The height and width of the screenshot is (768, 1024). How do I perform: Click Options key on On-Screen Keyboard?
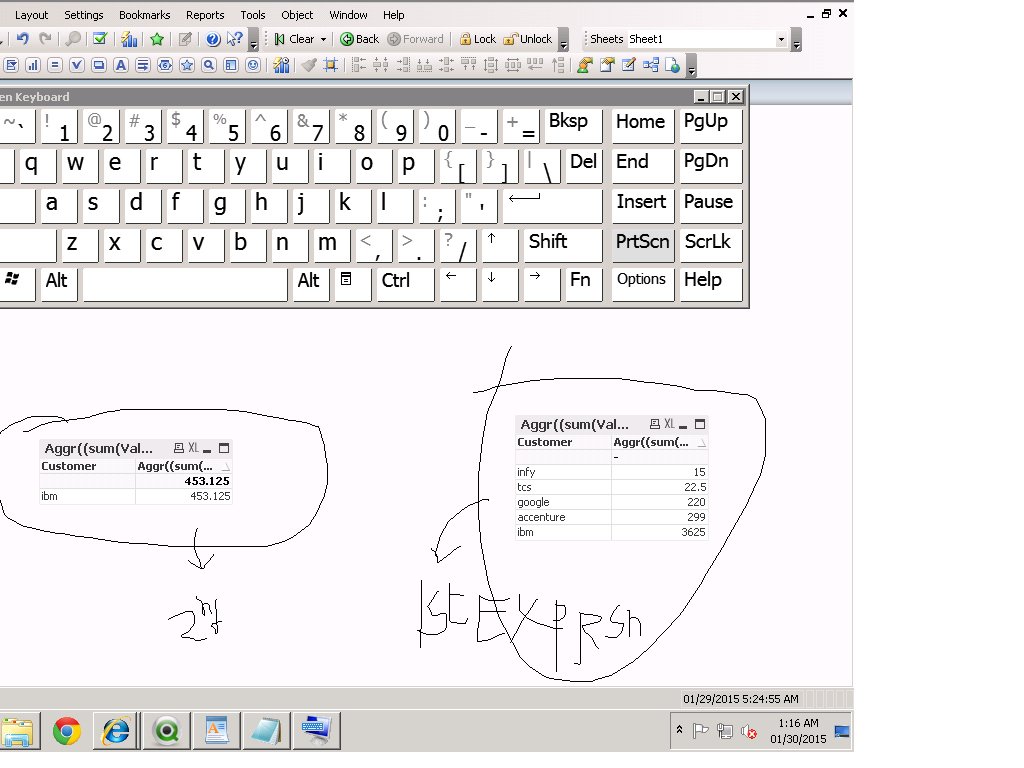[643, 284]
